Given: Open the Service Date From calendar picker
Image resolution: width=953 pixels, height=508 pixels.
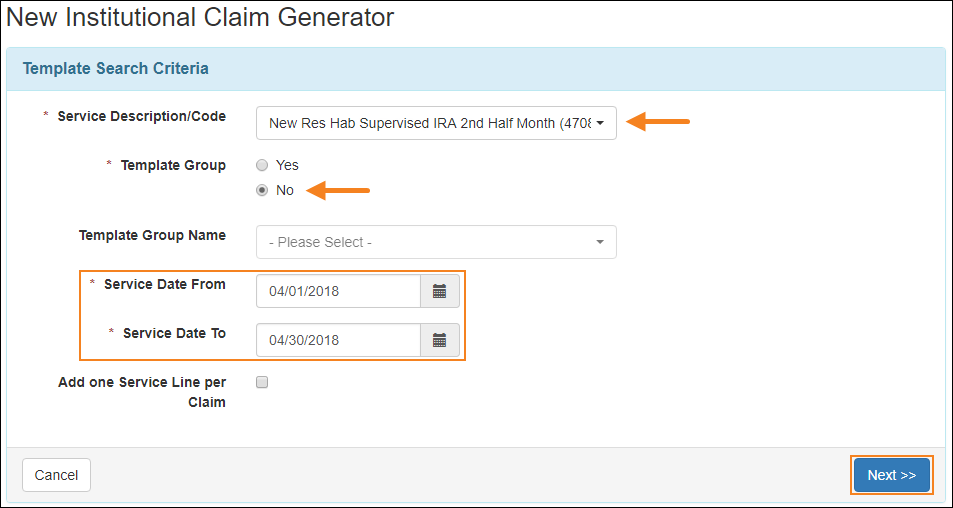Looking at the screenshot, I should 439,291.
